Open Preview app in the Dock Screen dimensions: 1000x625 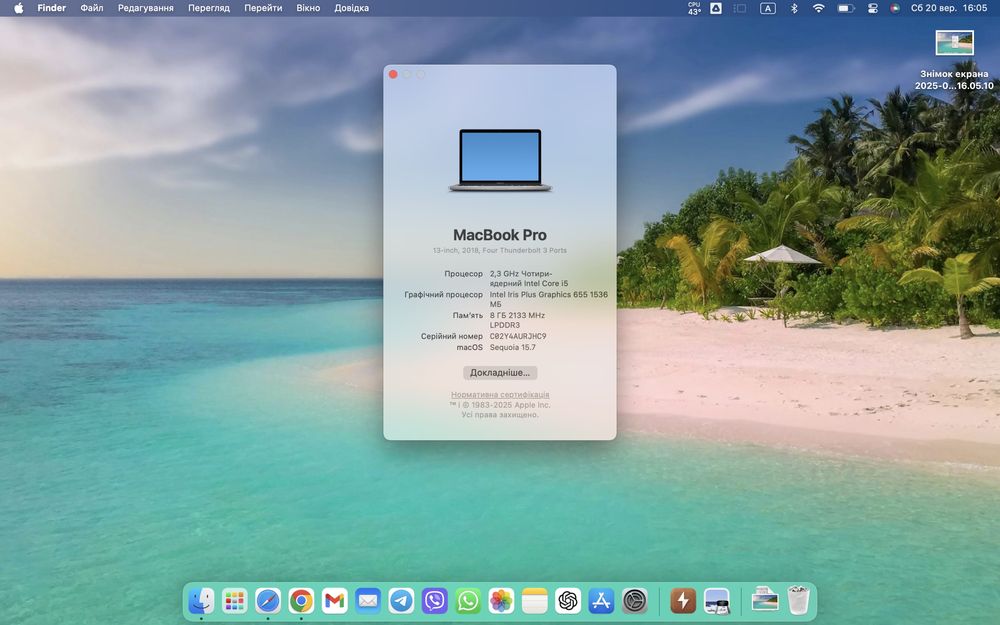pyautogui.click(x=717, y=601)
